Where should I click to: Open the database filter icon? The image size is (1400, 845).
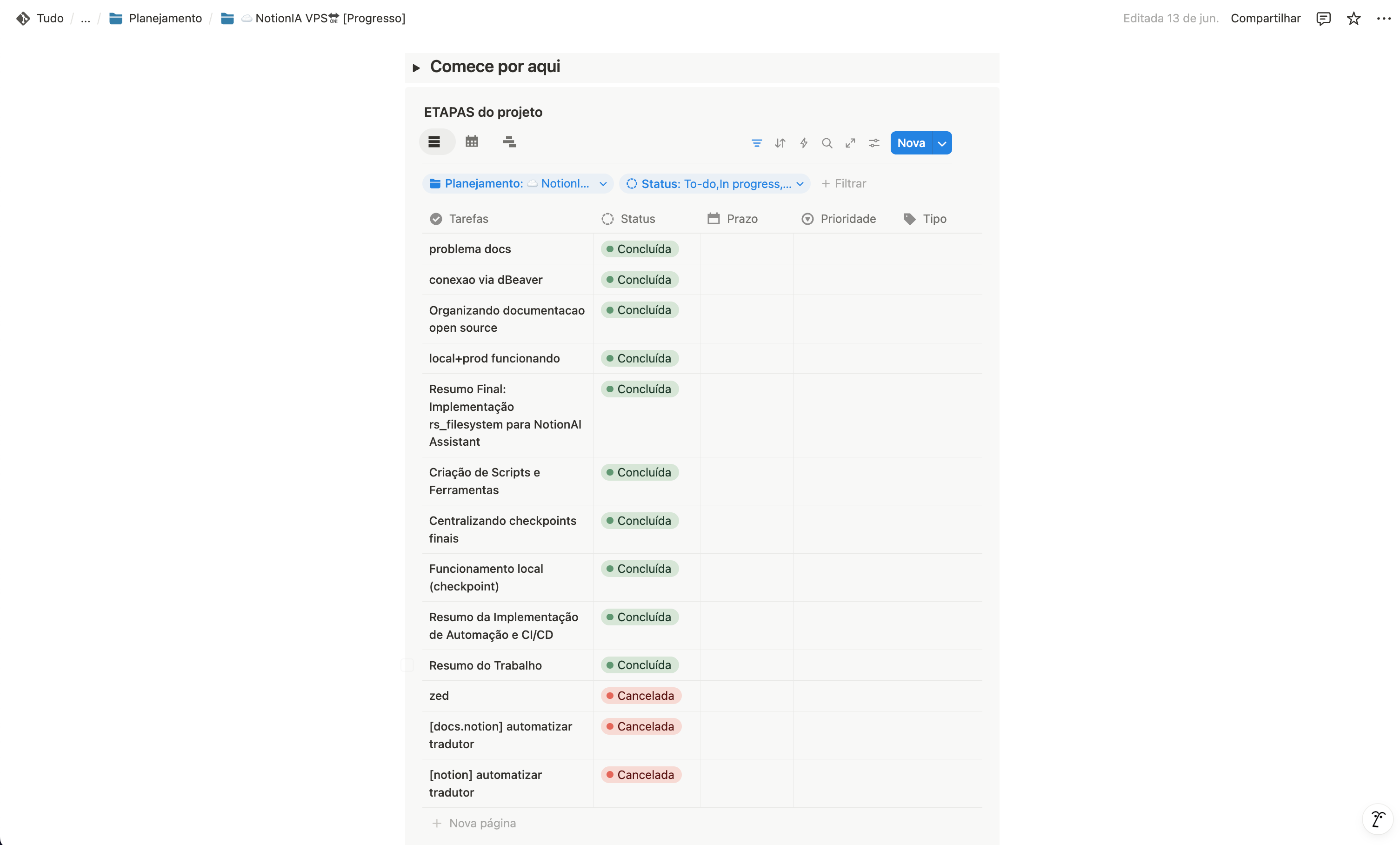[756, 143]
